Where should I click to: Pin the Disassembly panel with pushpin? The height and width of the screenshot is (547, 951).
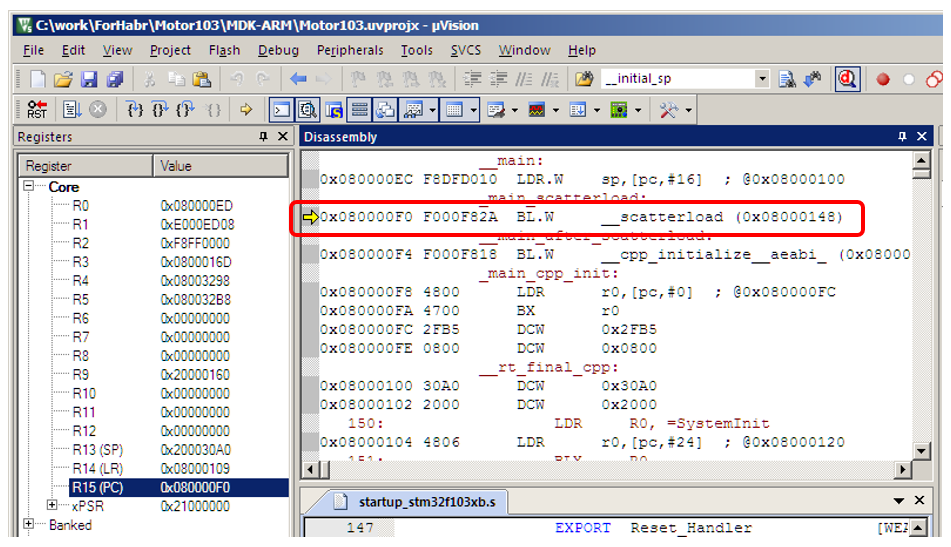[902, 136]
